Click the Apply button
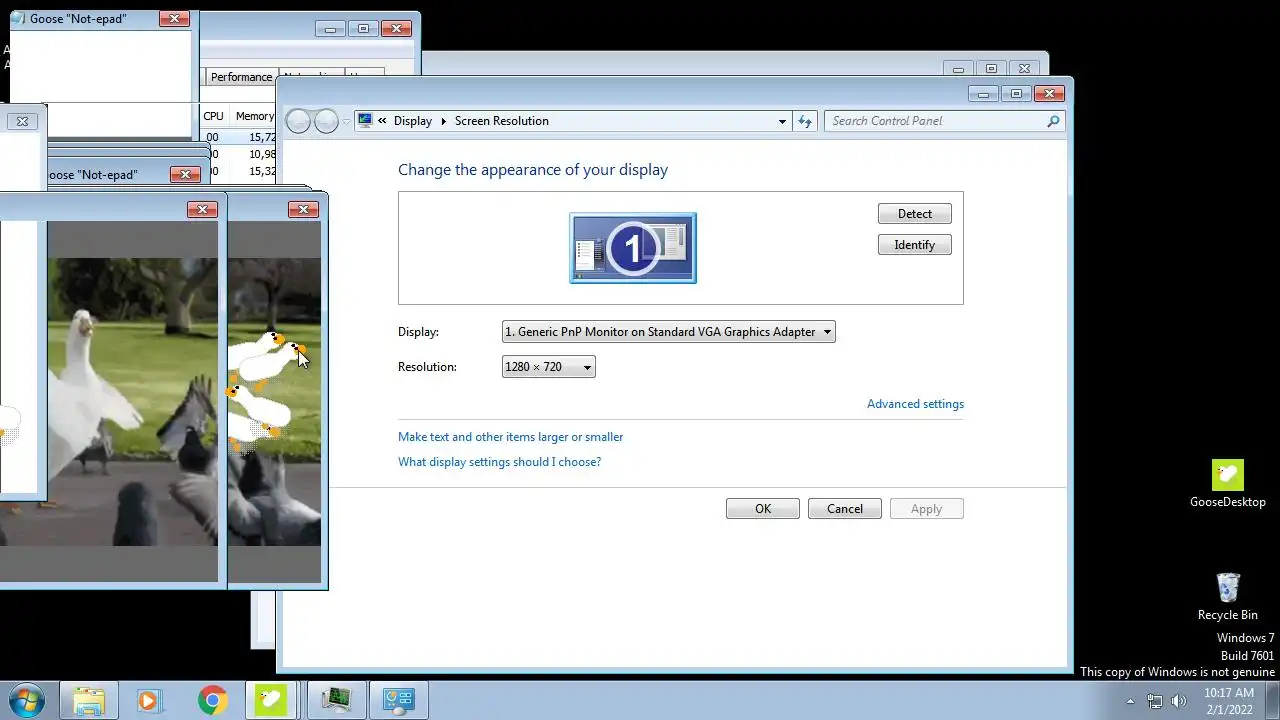The height and width of the screenshot is (720, 1280). [x=927, y=509]
